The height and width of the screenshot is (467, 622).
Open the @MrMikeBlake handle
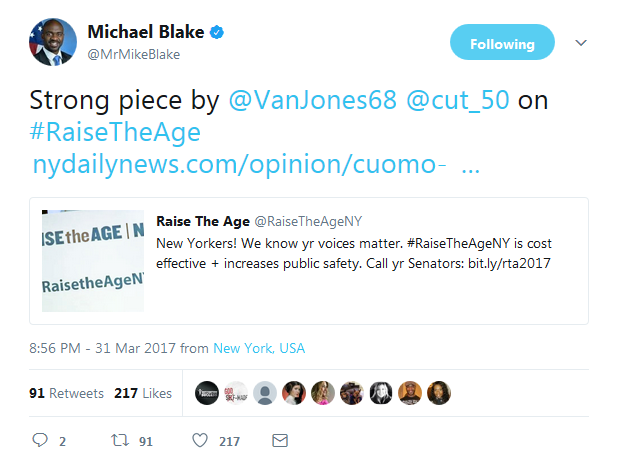coord(134,54)
